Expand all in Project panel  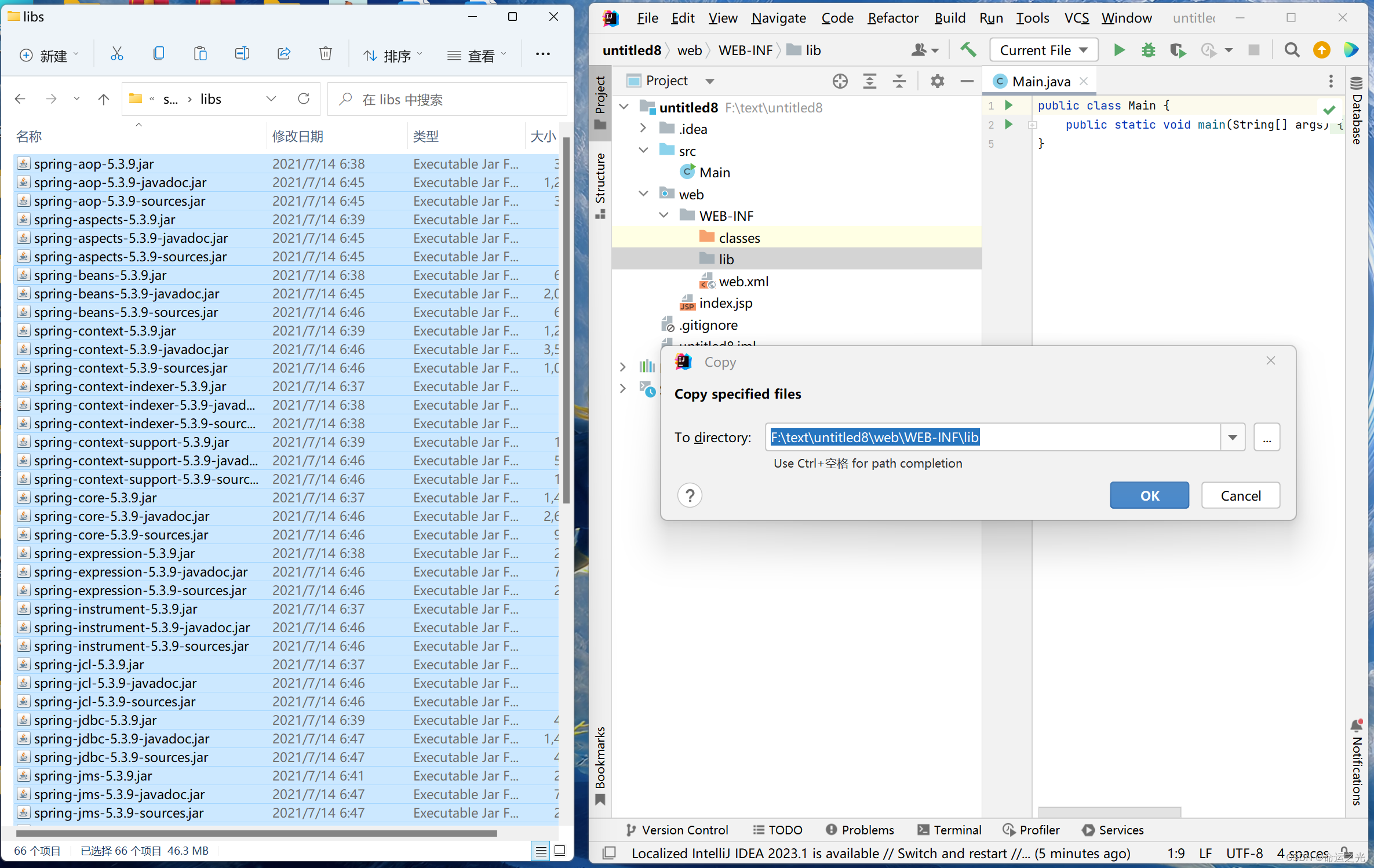[870, 81]
